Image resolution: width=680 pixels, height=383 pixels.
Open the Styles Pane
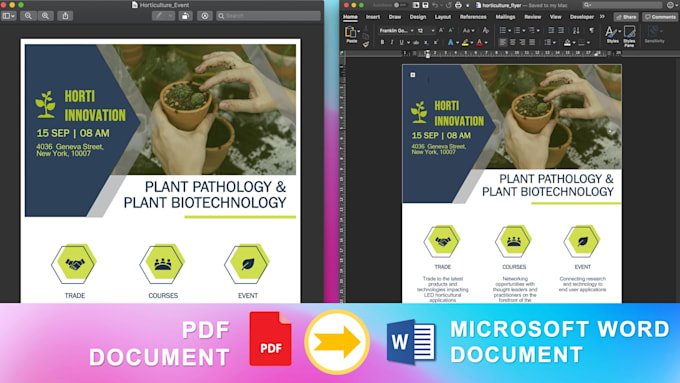click(x=629, y=36)
